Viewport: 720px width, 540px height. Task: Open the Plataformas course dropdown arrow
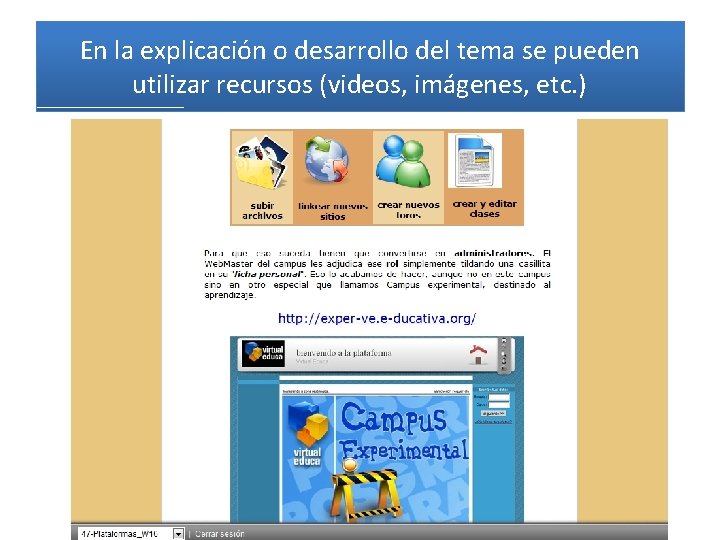point(178,534)
